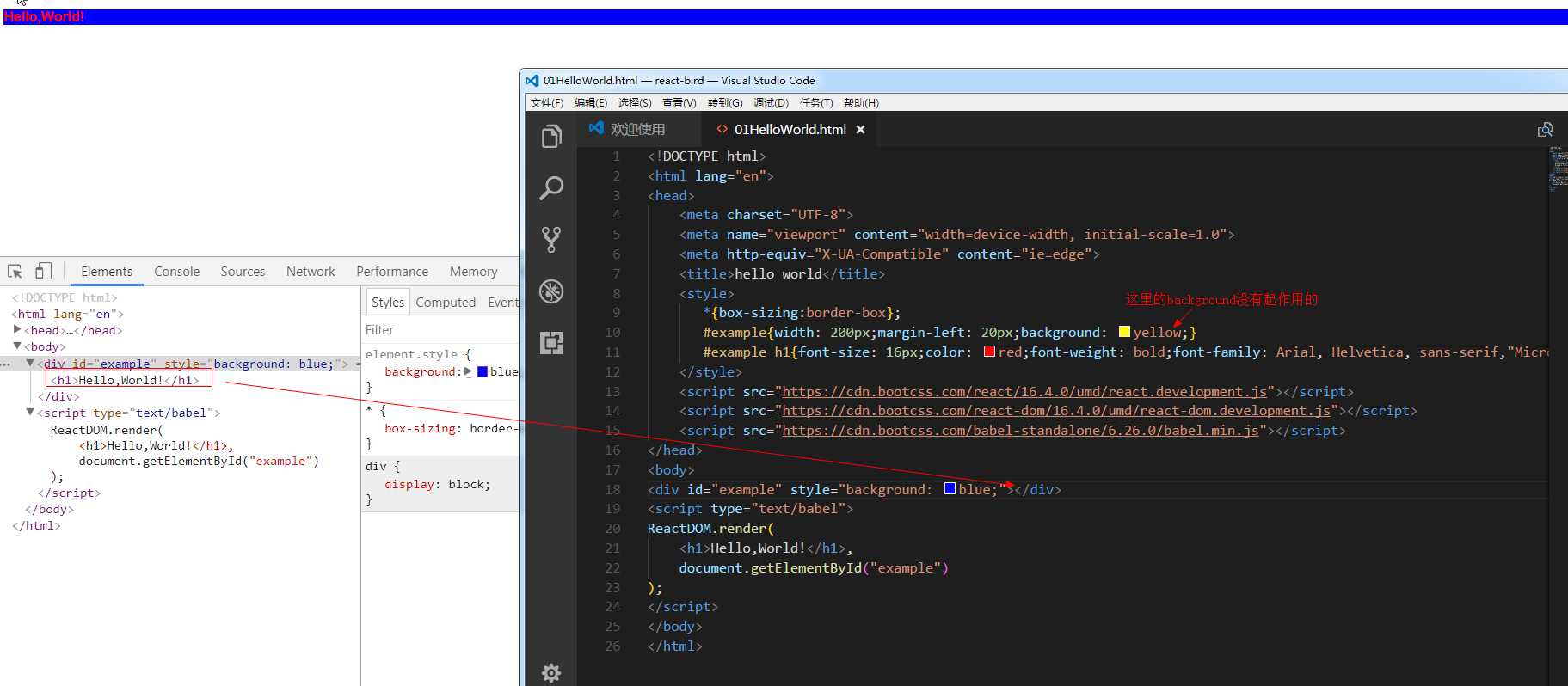Open the Explorer view in VS Code activity bar

click(551, 137)
